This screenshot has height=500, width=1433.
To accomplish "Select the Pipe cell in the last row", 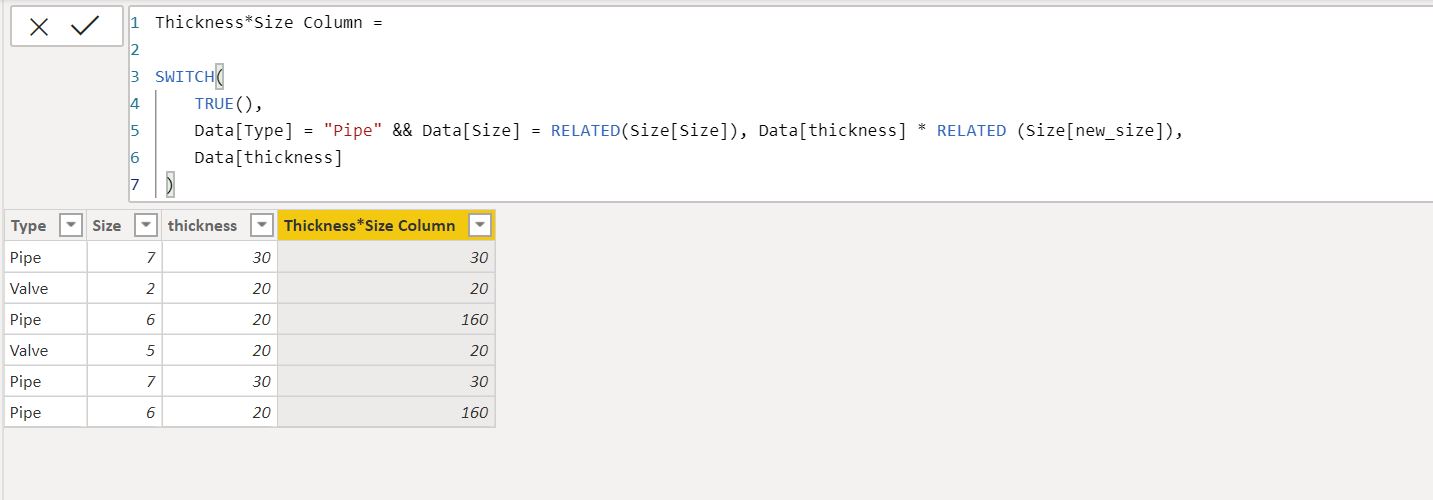I will [x=46, y=412].
